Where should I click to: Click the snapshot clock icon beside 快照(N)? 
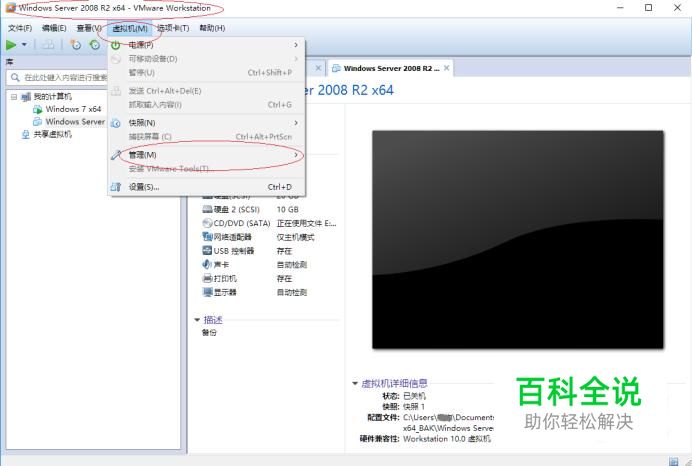(x=116, y=123)
